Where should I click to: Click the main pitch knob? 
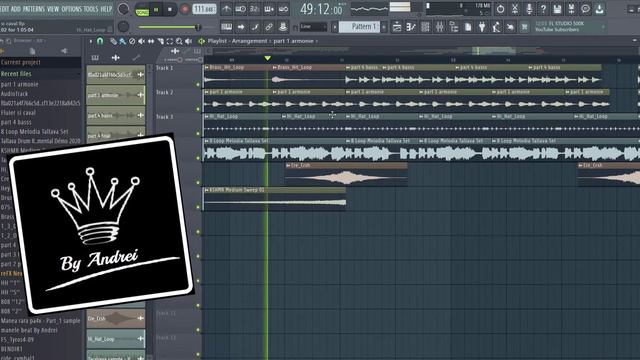point(123,27)
